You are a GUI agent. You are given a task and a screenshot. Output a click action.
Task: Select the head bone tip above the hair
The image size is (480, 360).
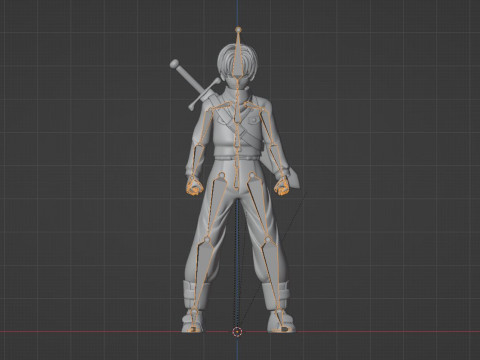pyautogui.click(x=238, y=30)
